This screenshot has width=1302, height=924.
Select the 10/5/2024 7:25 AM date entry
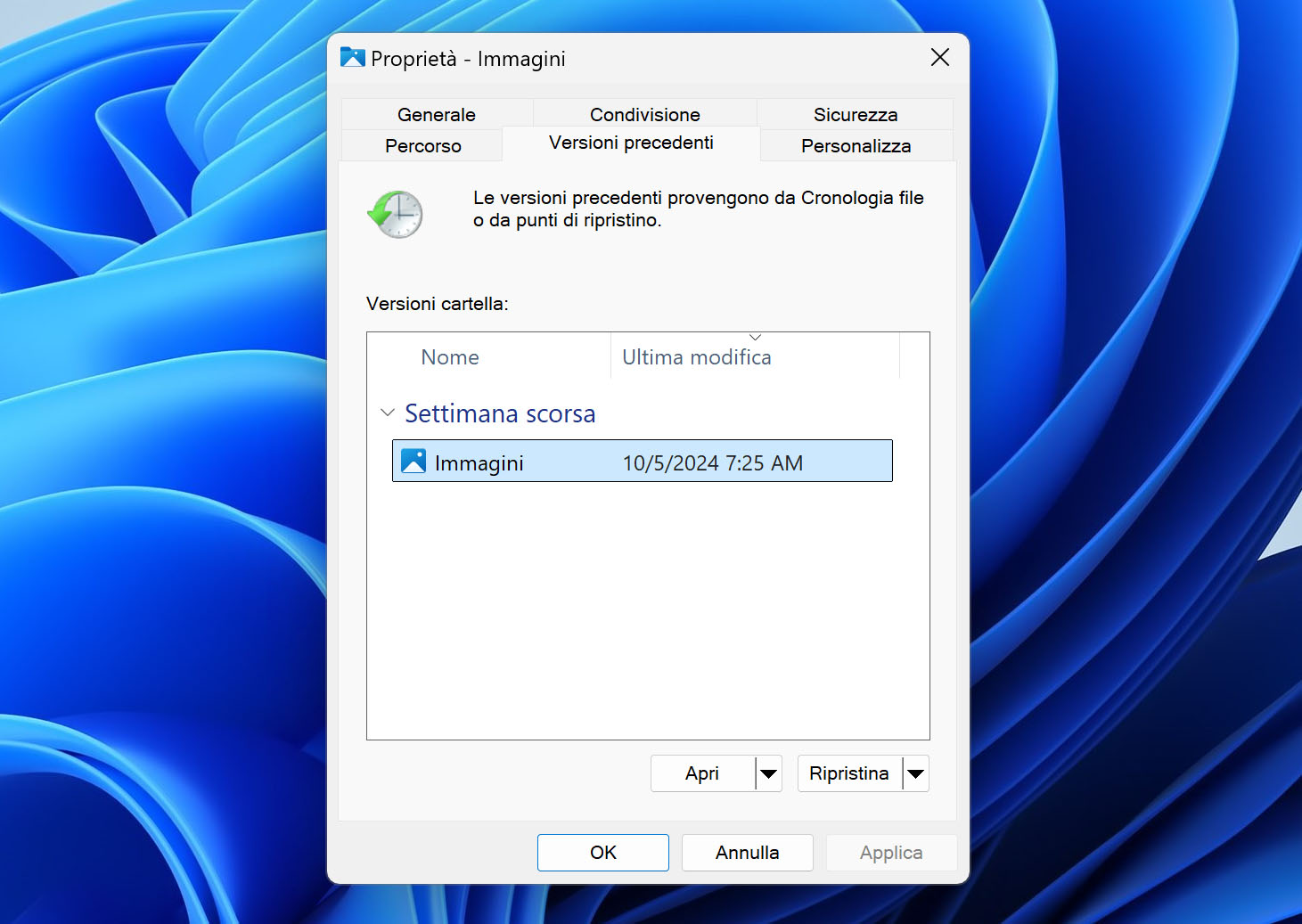[713, 463]
